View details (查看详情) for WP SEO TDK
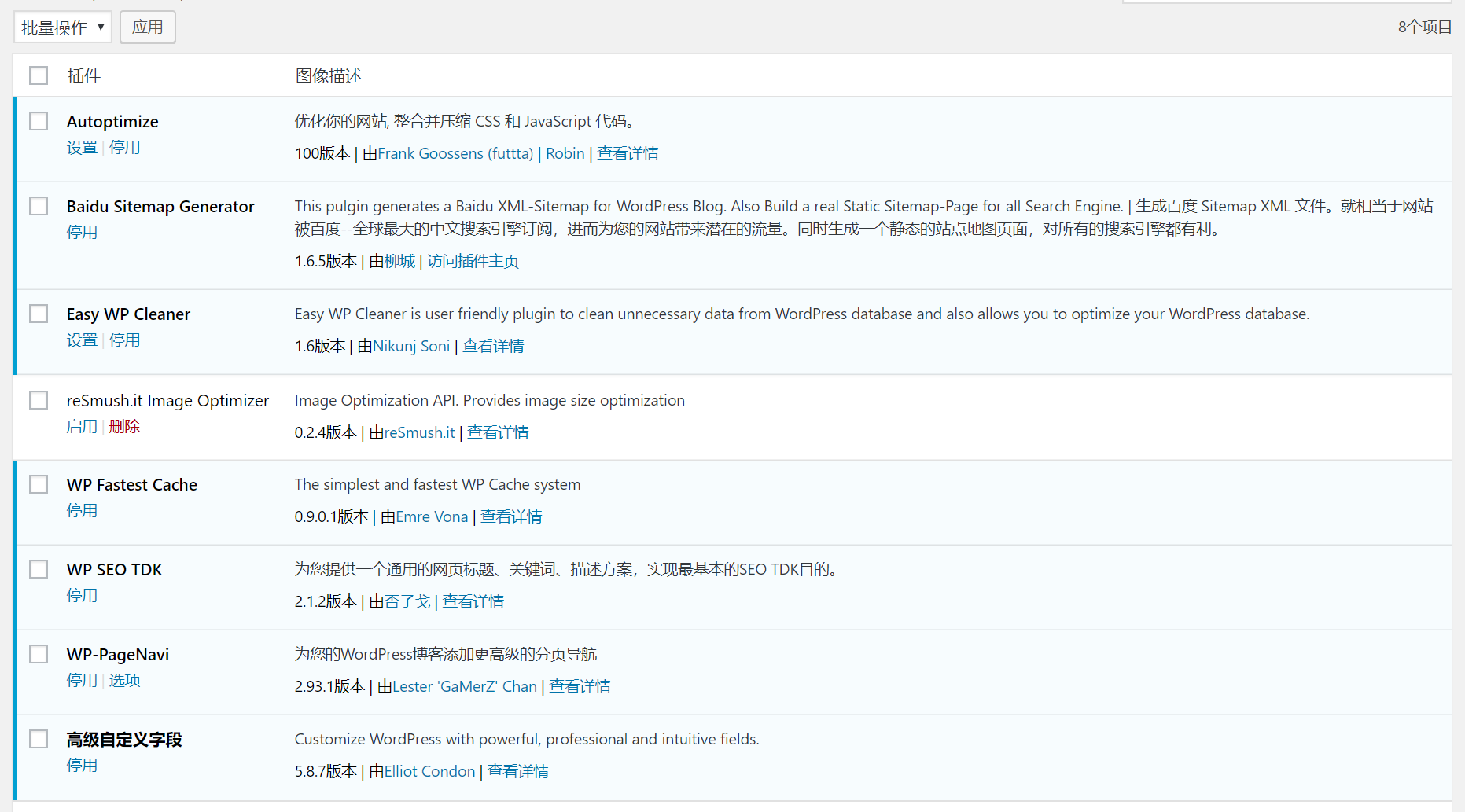The height and width of the screenshot is (812, 1465). coord(473,602)
